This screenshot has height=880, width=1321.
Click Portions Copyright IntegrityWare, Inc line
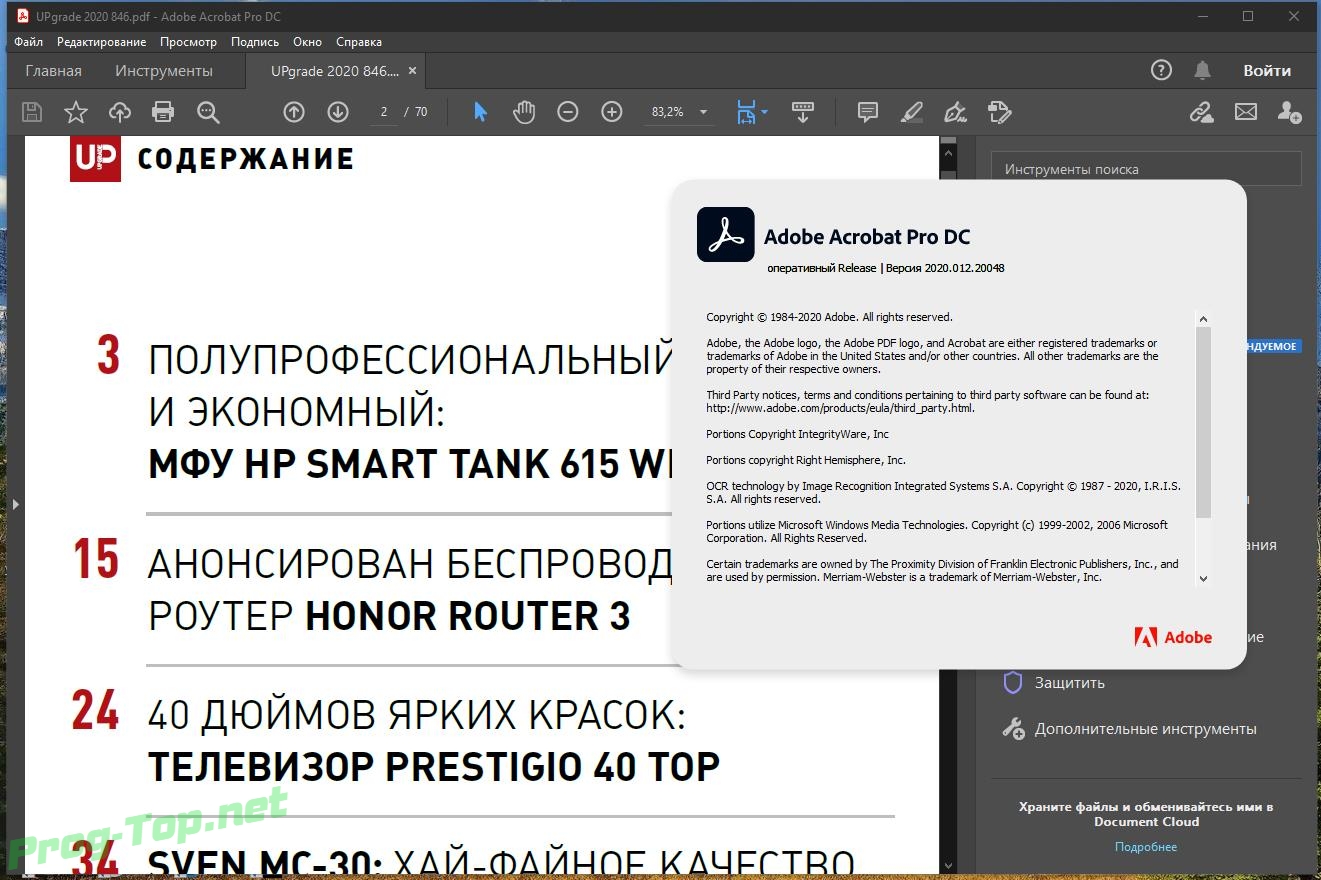point(797,434)
